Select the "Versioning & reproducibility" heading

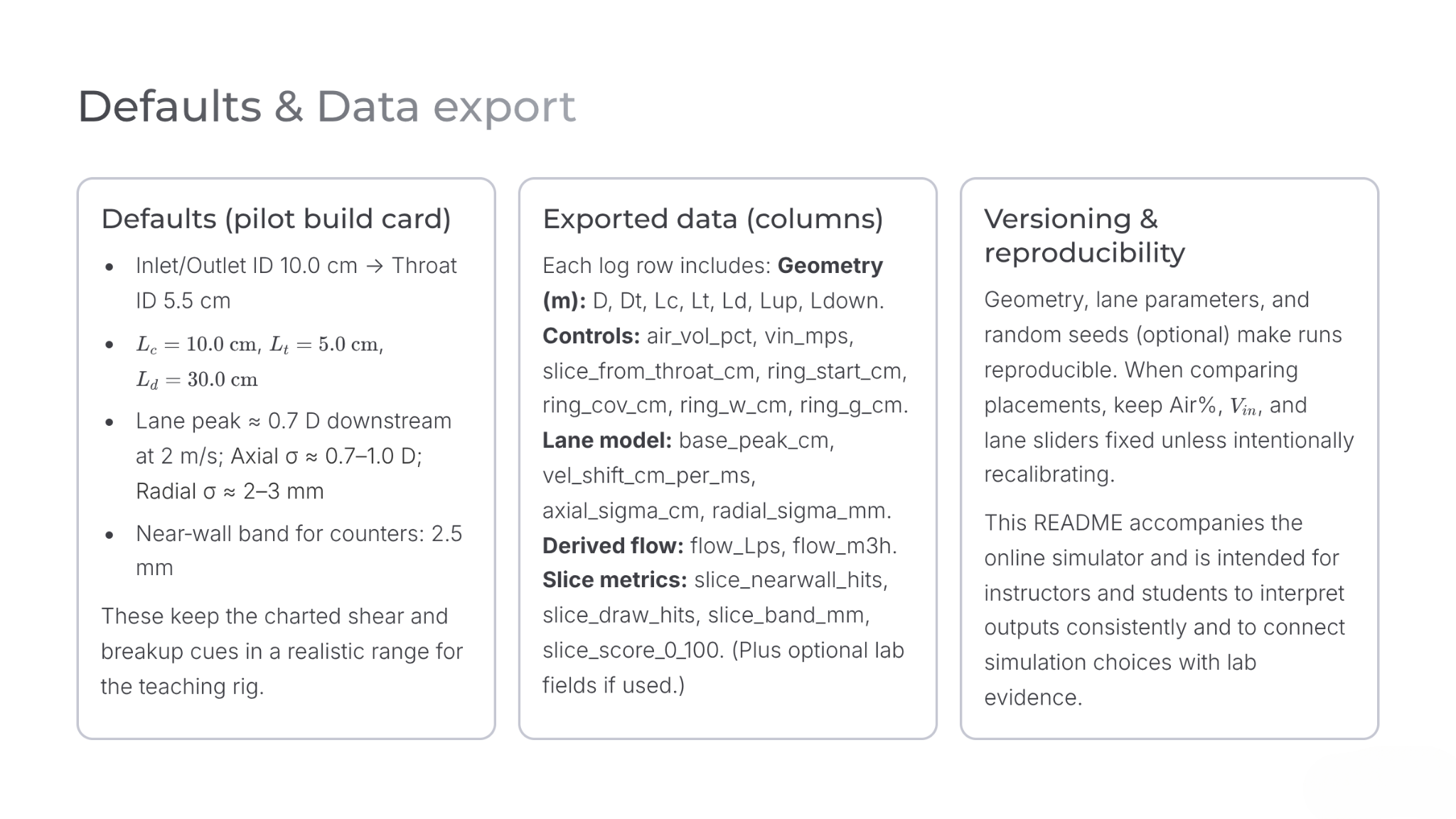pos(1084,235)
